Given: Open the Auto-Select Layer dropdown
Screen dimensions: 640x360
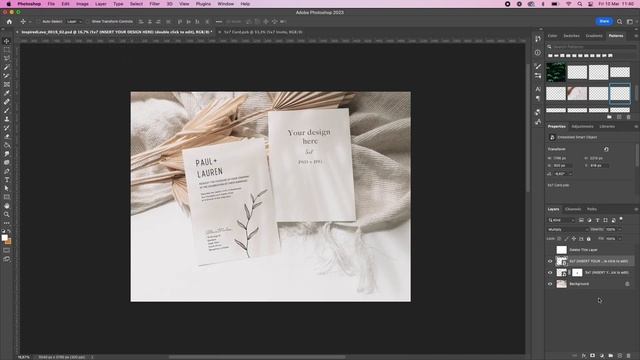Looking at the screenshot, I should [74, 22].
